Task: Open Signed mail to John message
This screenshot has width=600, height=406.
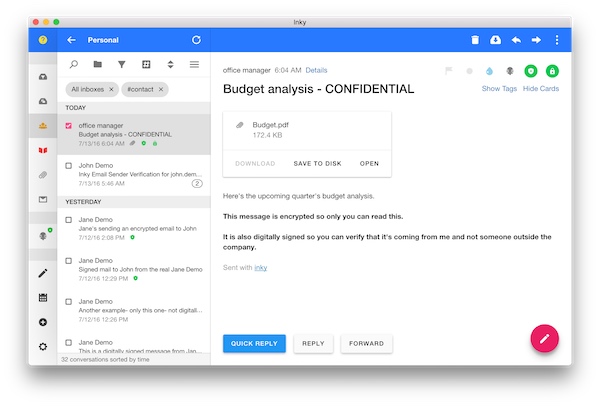Action: [134, 269]
